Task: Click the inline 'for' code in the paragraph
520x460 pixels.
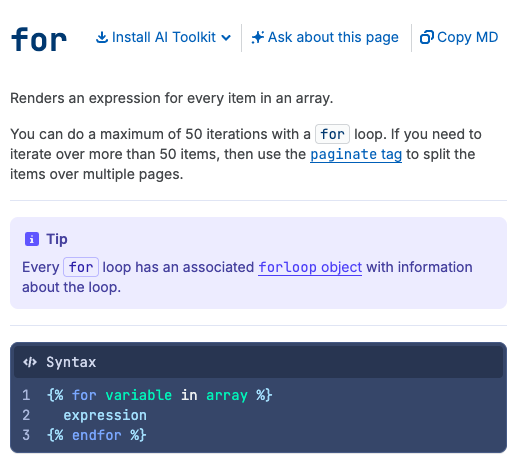Action: tap(332, 134)
